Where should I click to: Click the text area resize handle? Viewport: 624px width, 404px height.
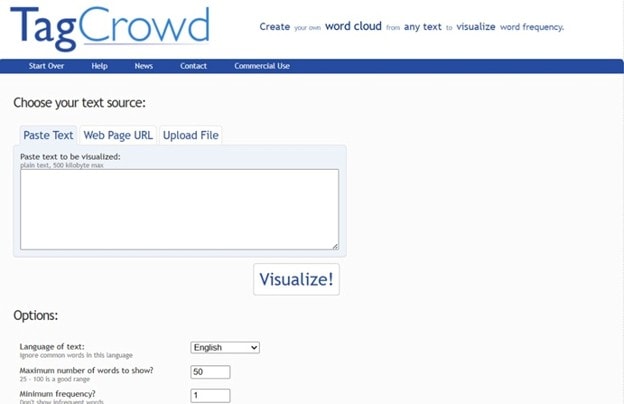335,246
